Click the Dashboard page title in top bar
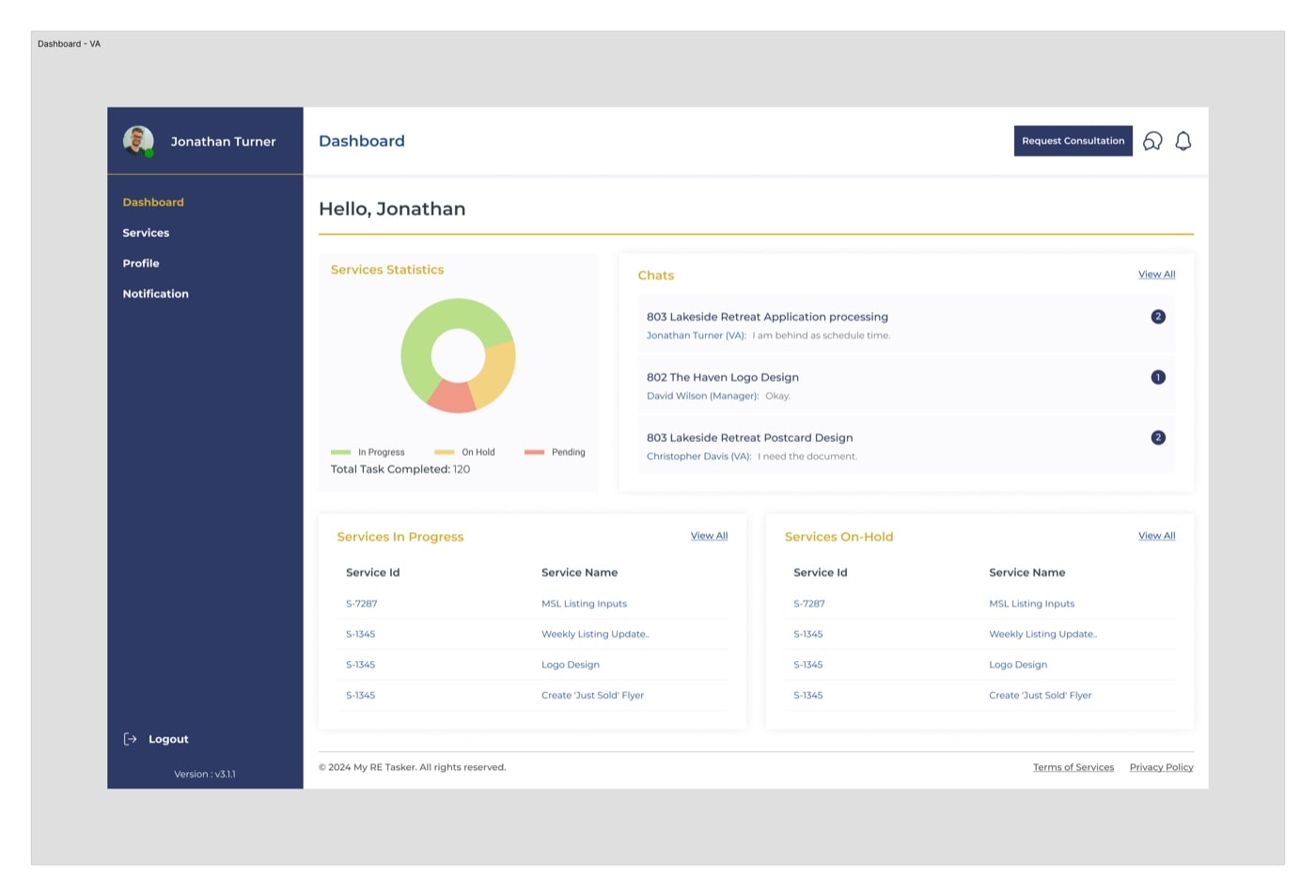Image resolution: width=1316 pixels, height=896 pixels. (x=362, y=141)
